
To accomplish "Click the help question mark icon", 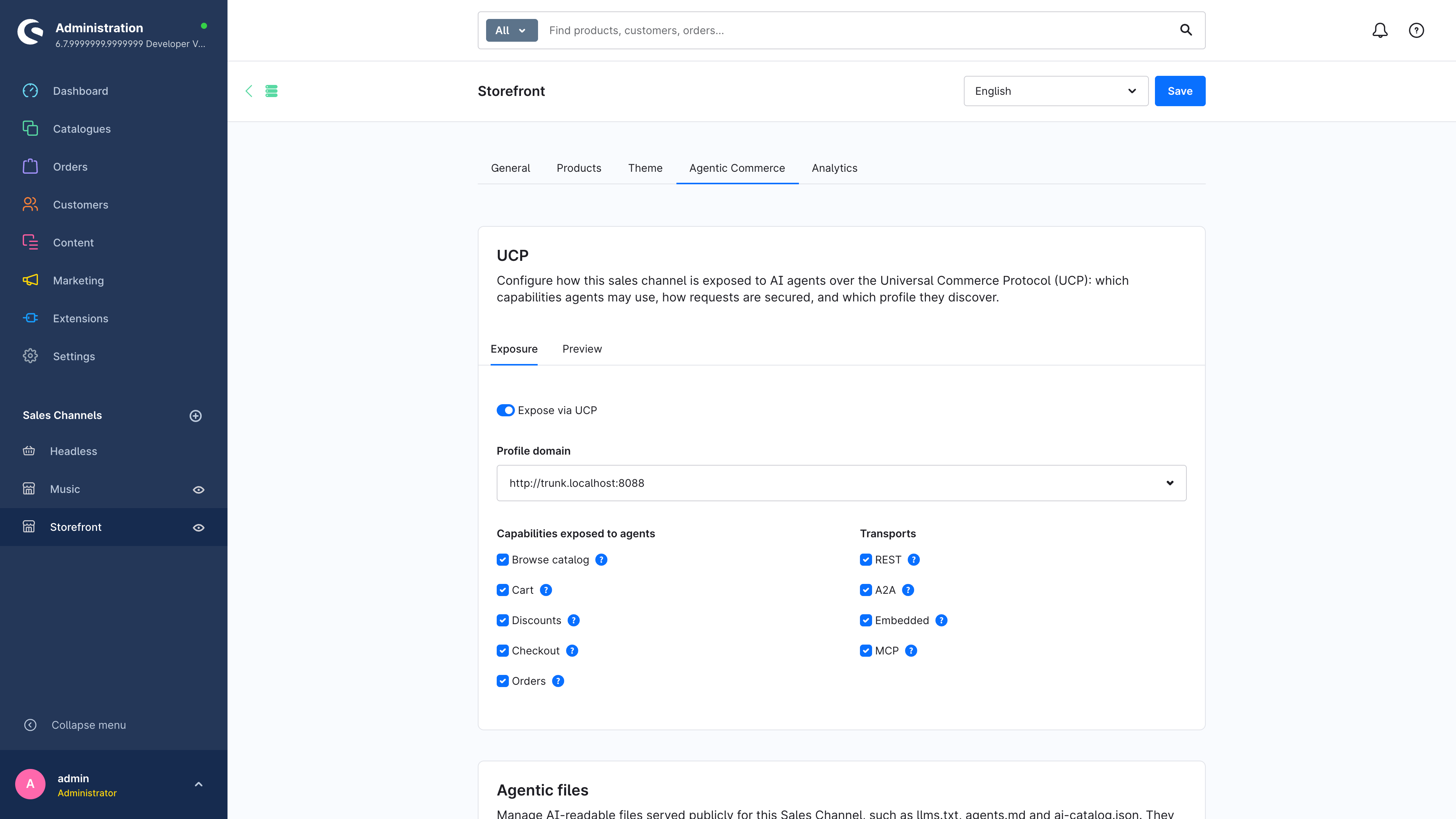I will [x=1416, y=30].
